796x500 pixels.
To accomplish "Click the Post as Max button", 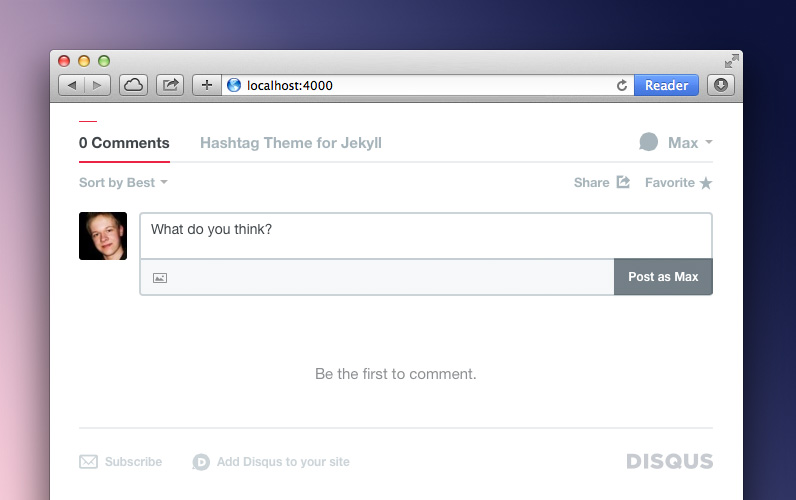I will (663, 277).
